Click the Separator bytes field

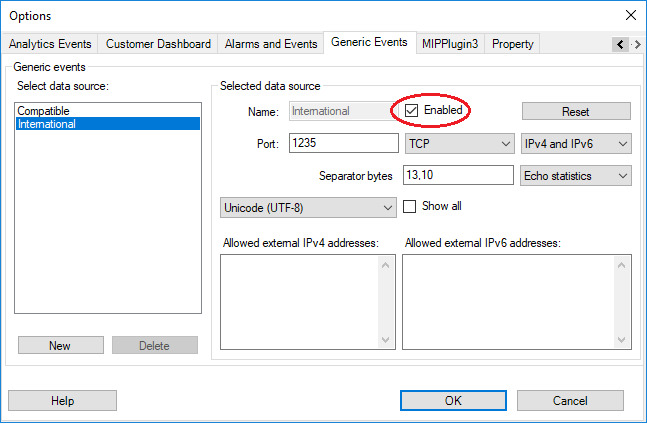(x=457, y=176)
